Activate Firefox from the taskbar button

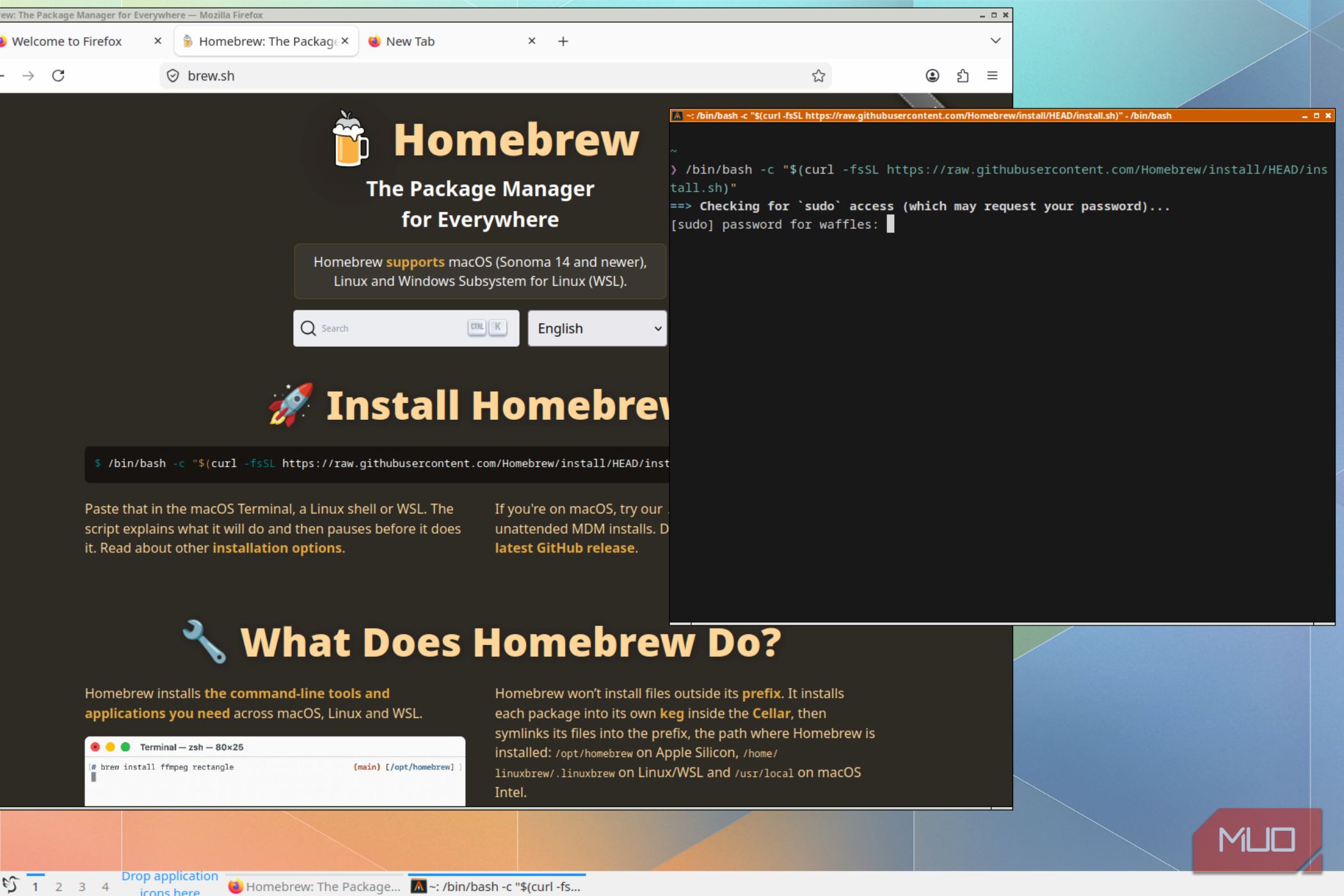pyautogui.click(x=314, y=886)
